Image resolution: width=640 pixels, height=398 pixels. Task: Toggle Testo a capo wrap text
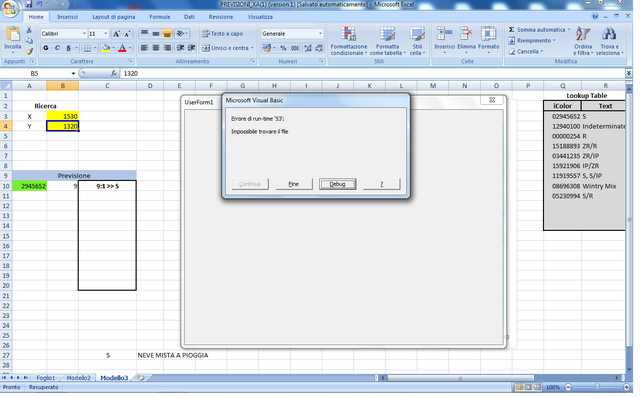(x=223, y=33)
